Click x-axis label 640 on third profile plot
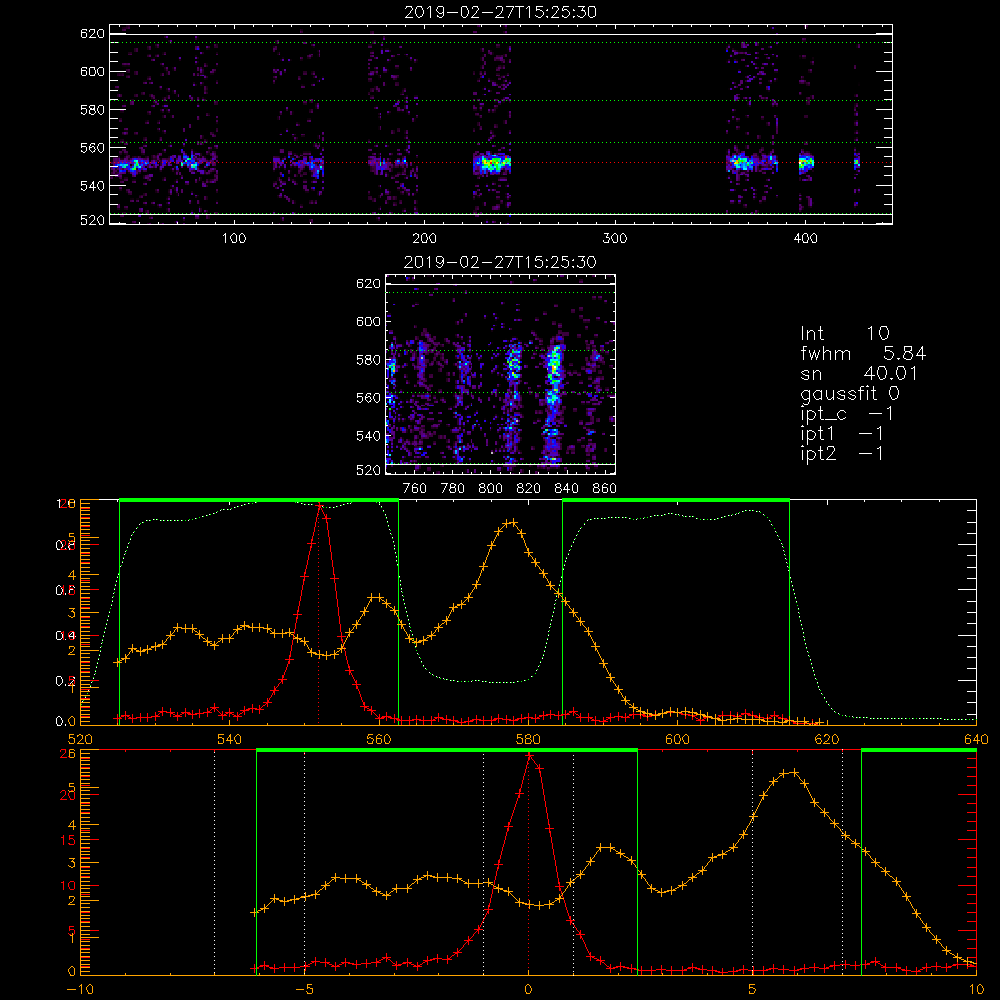 pyautogui.click(x=976, y=739)
